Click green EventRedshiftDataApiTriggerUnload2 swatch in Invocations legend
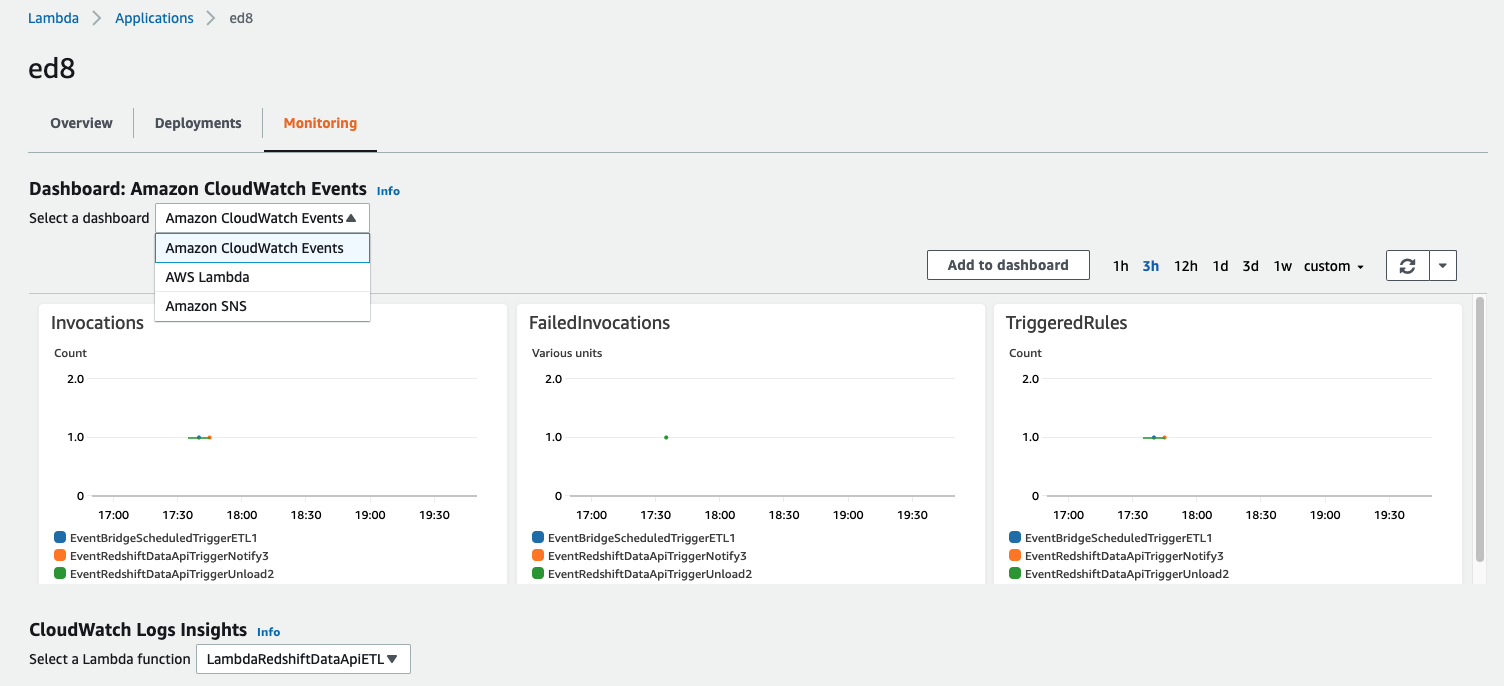This screenshot has width=1504, height=686. click(60, 573)
